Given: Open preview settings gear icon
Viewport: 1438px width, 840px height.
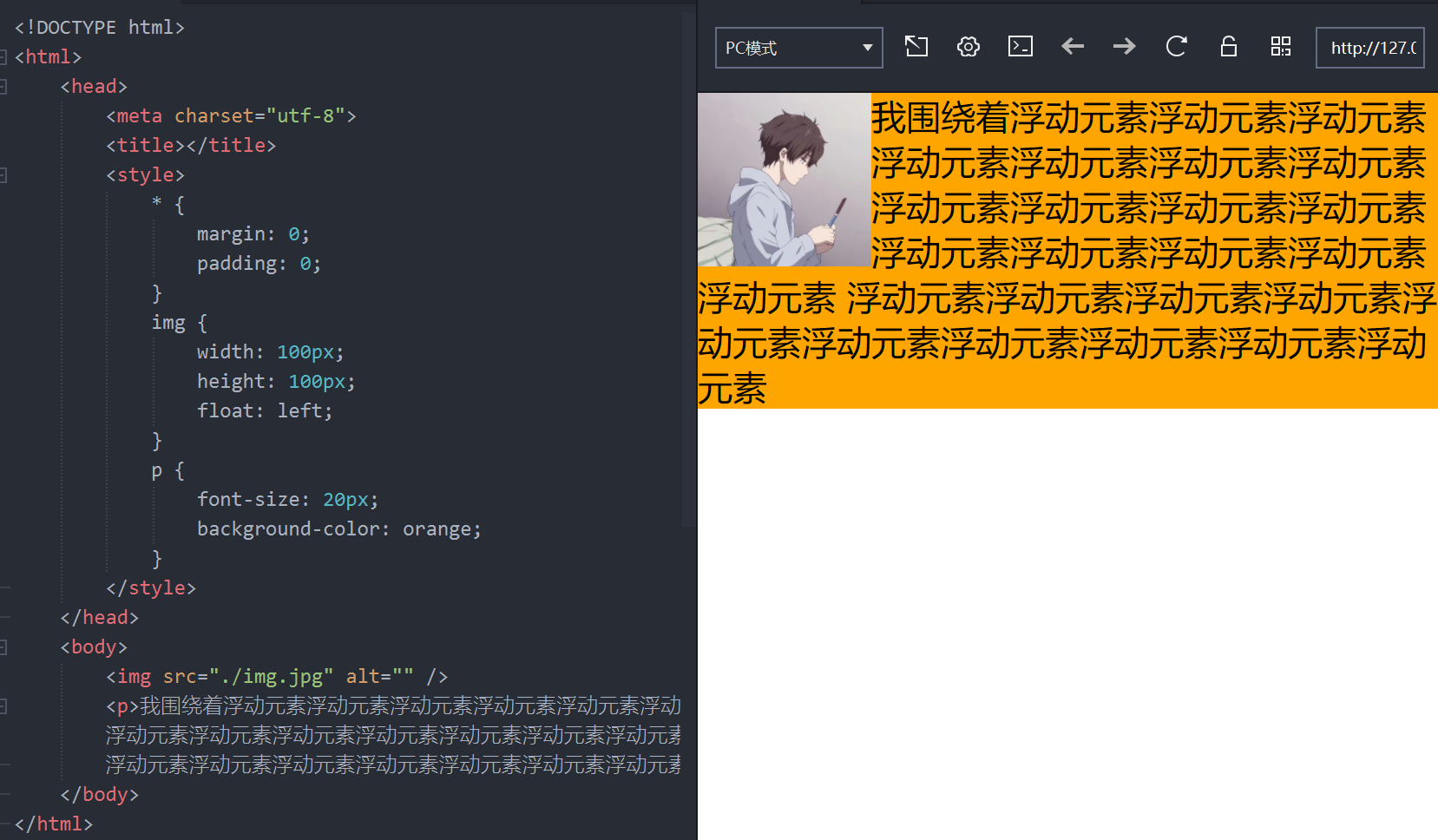Looking at the screenshot, I should pyautogui.click(x=969, y=47).
